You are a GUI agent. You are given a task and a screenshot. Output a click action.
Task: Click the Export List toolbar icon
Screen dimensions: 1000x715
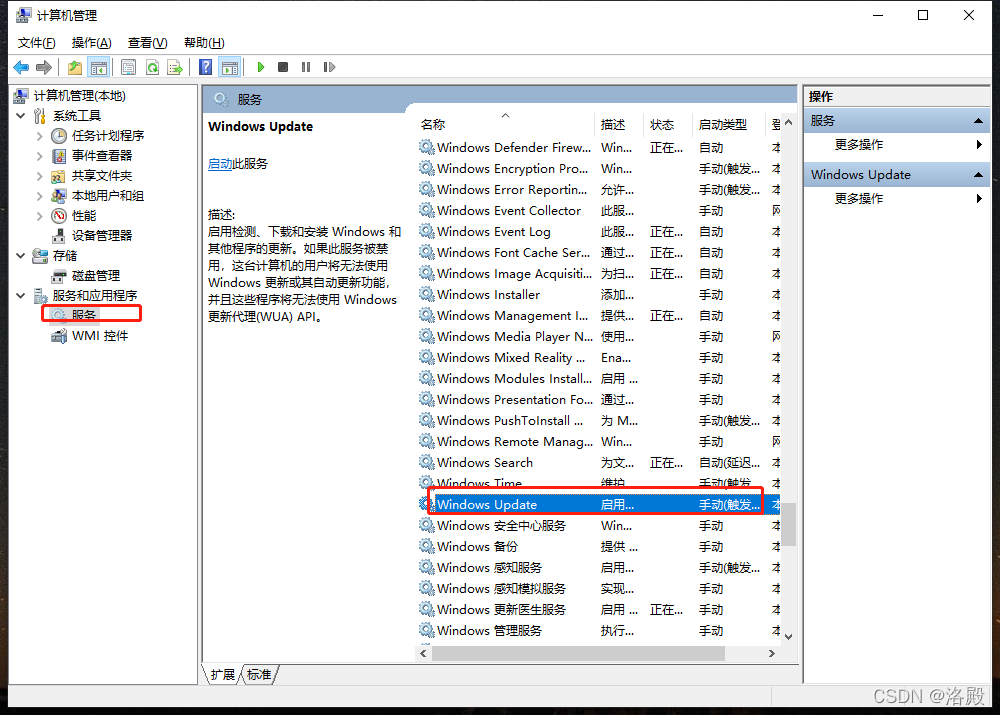[175, 67]
